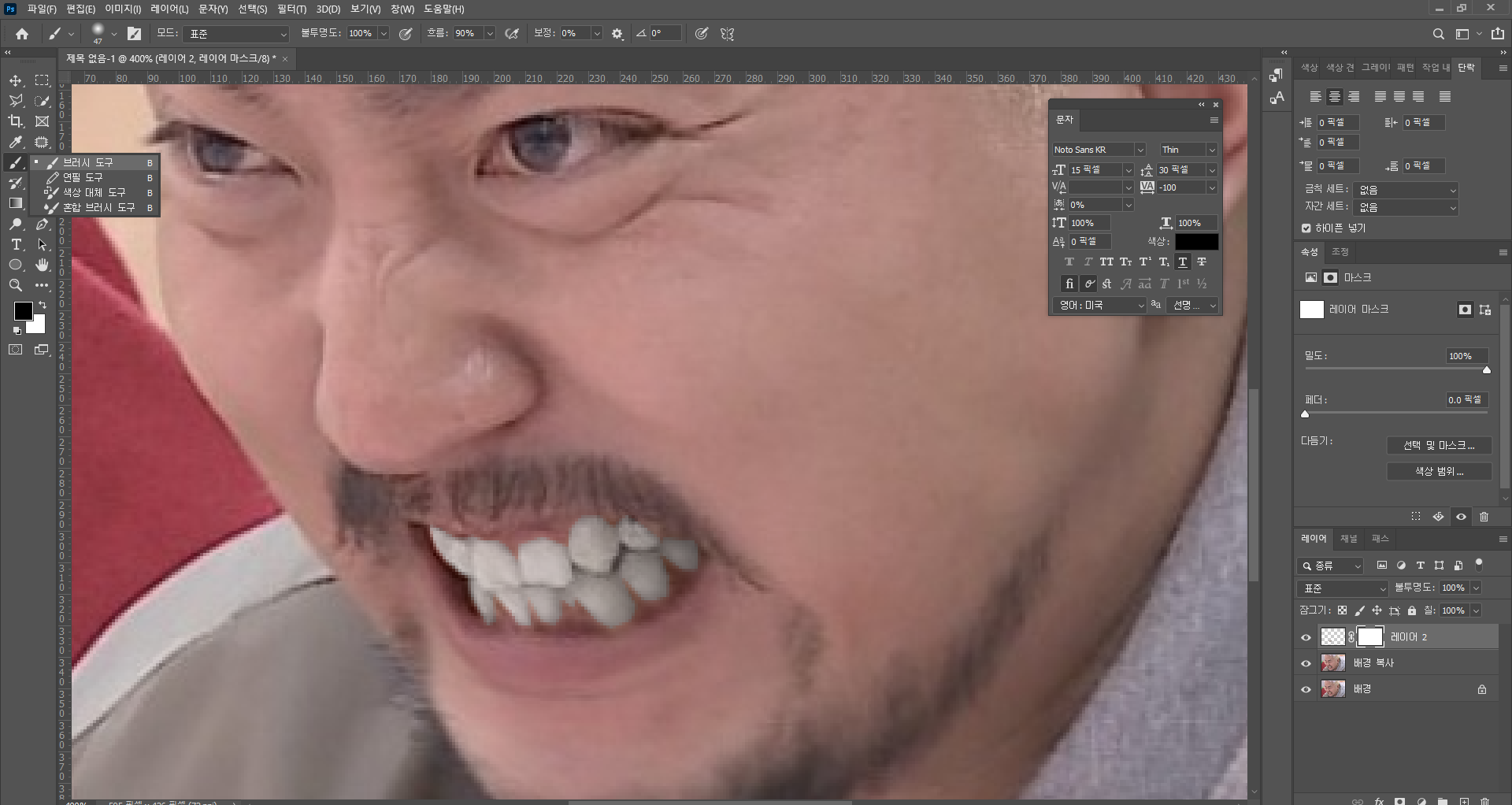The width and height of the screenshot is (1512, 805).
Task: Open 레이어(L) menu
Action: (169, 9)
